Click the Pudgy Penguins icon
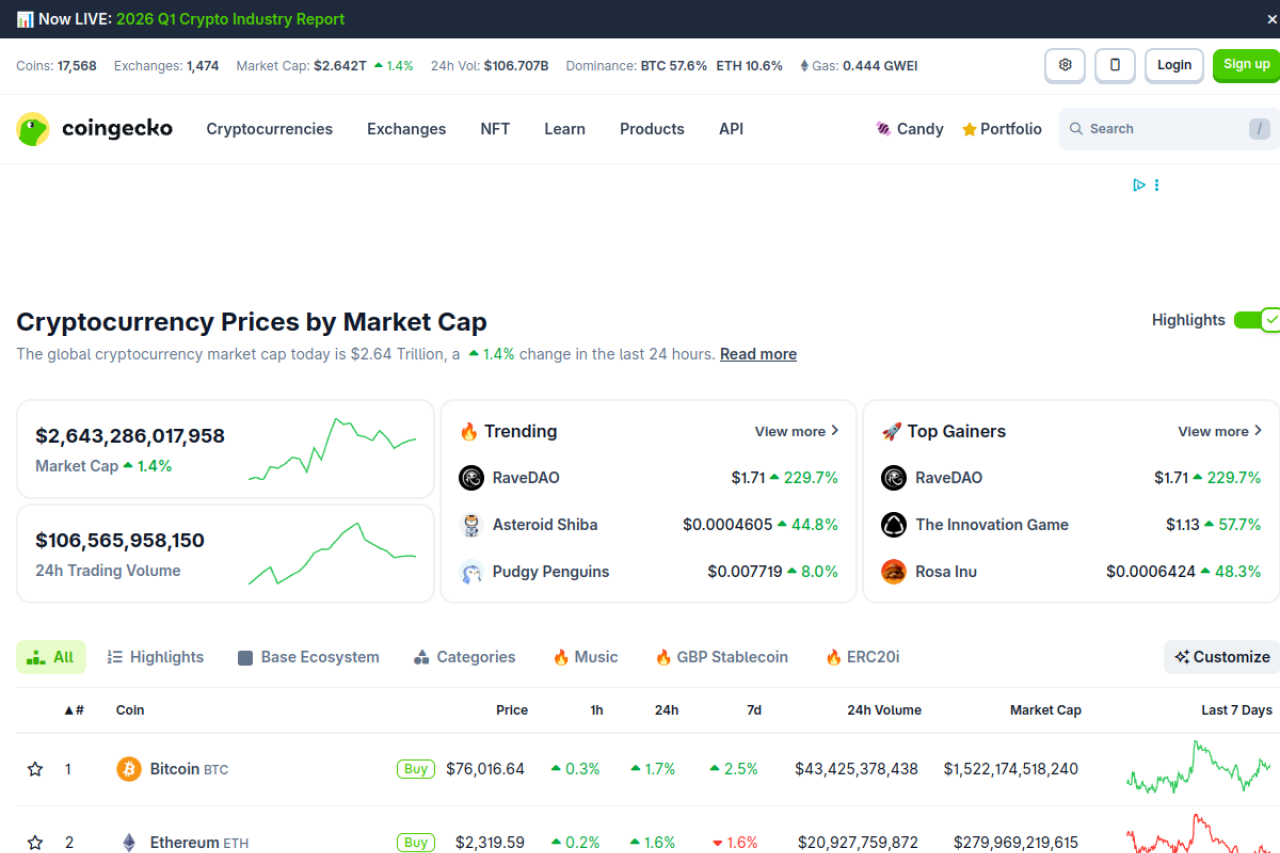This screenshot has width=1280, height=853. point(471,572)
